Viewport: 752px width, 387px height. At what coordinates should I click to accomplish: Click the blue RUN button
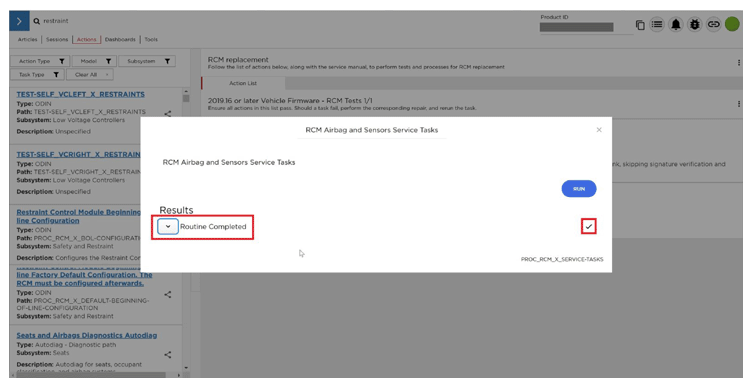tap(579, 189)
